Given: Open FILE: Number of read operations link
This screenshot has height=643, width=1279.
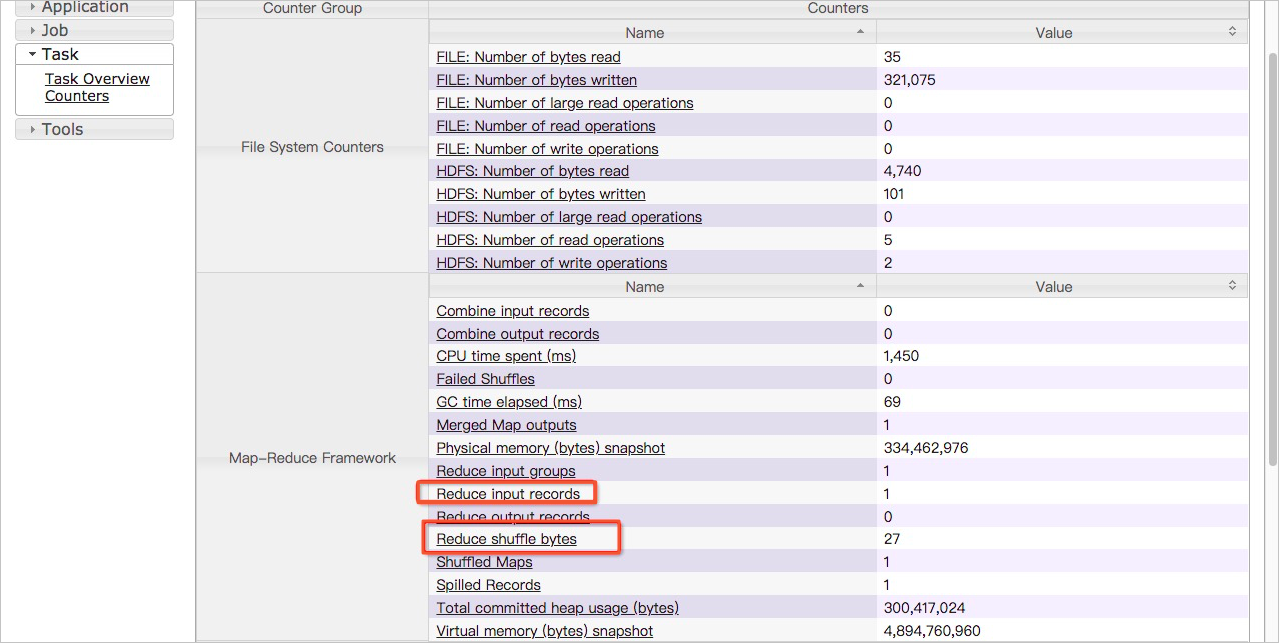Looking at the screenshot, I should pos(546,126).
